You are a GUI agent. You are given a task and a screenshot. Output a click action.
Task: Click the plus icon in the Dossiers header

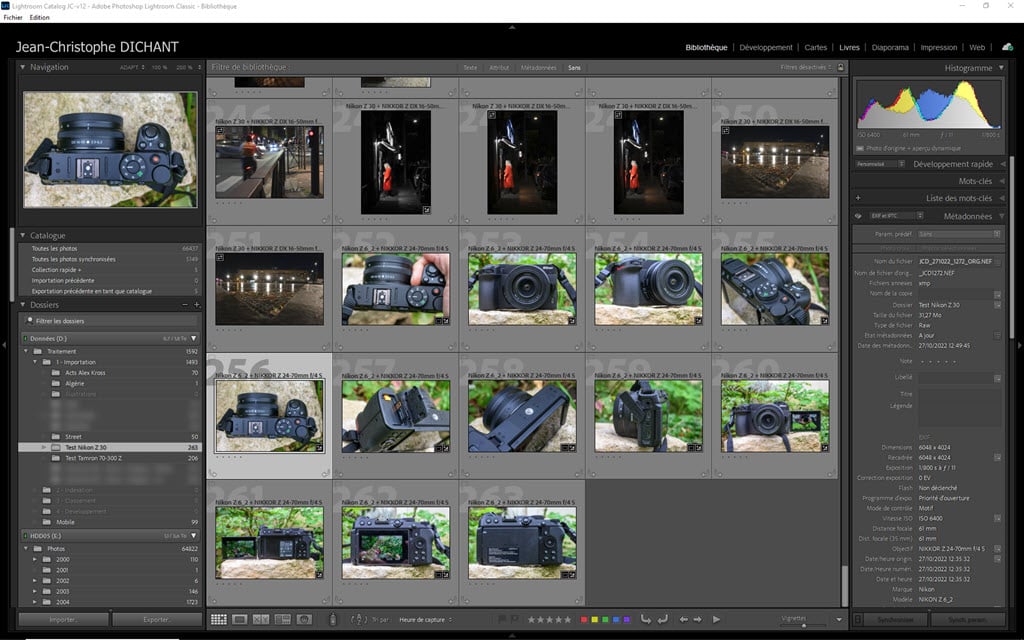[197, 305]
